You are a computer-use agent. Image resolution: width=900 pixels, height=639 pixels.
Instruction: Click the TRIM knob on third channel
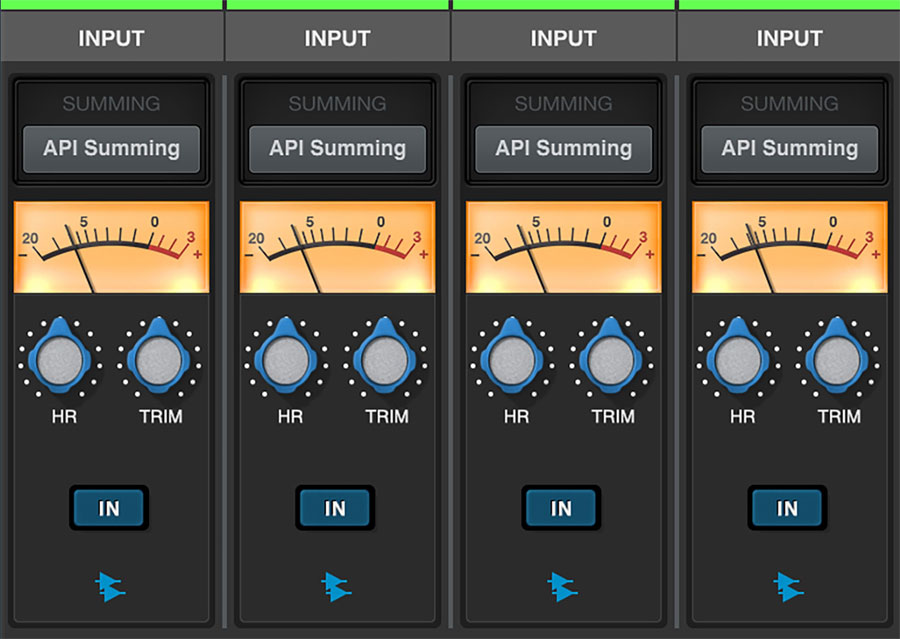(x=611, y=359)
